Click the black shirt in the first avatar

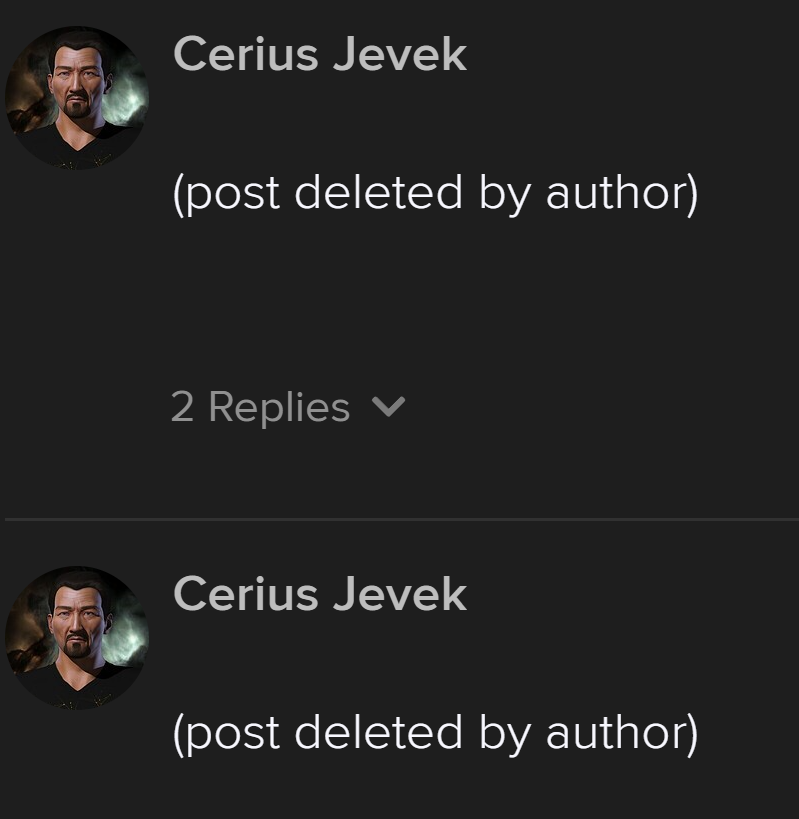coord(78,149)
